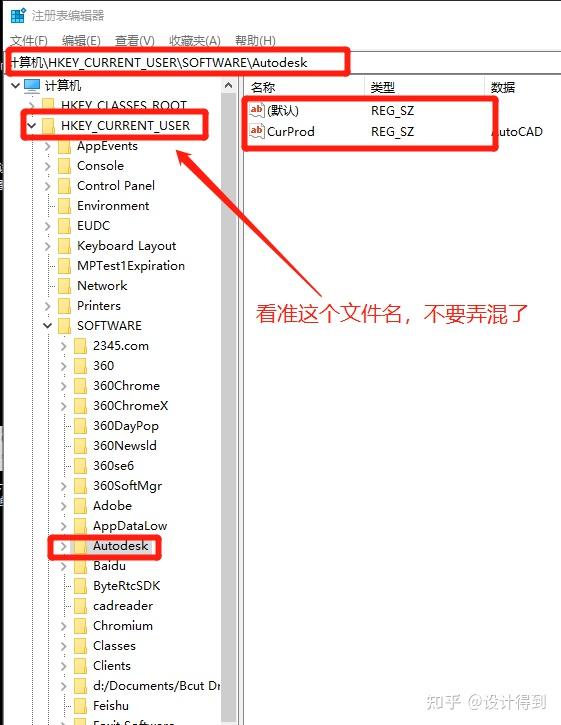The width and height of the screenshot is (561, 725).
Task: Select the 360SoftMgr key label
Action: click(x=128, y=486)
